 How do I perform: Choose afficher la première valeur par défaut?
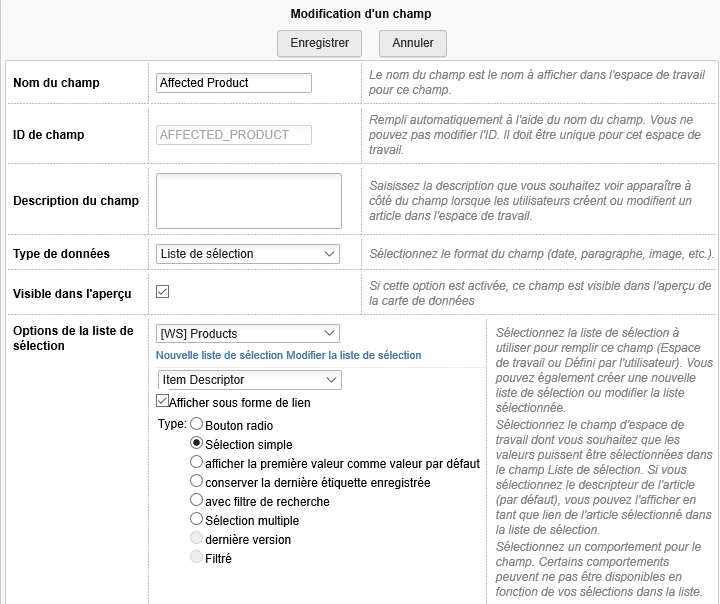(197, 462)
